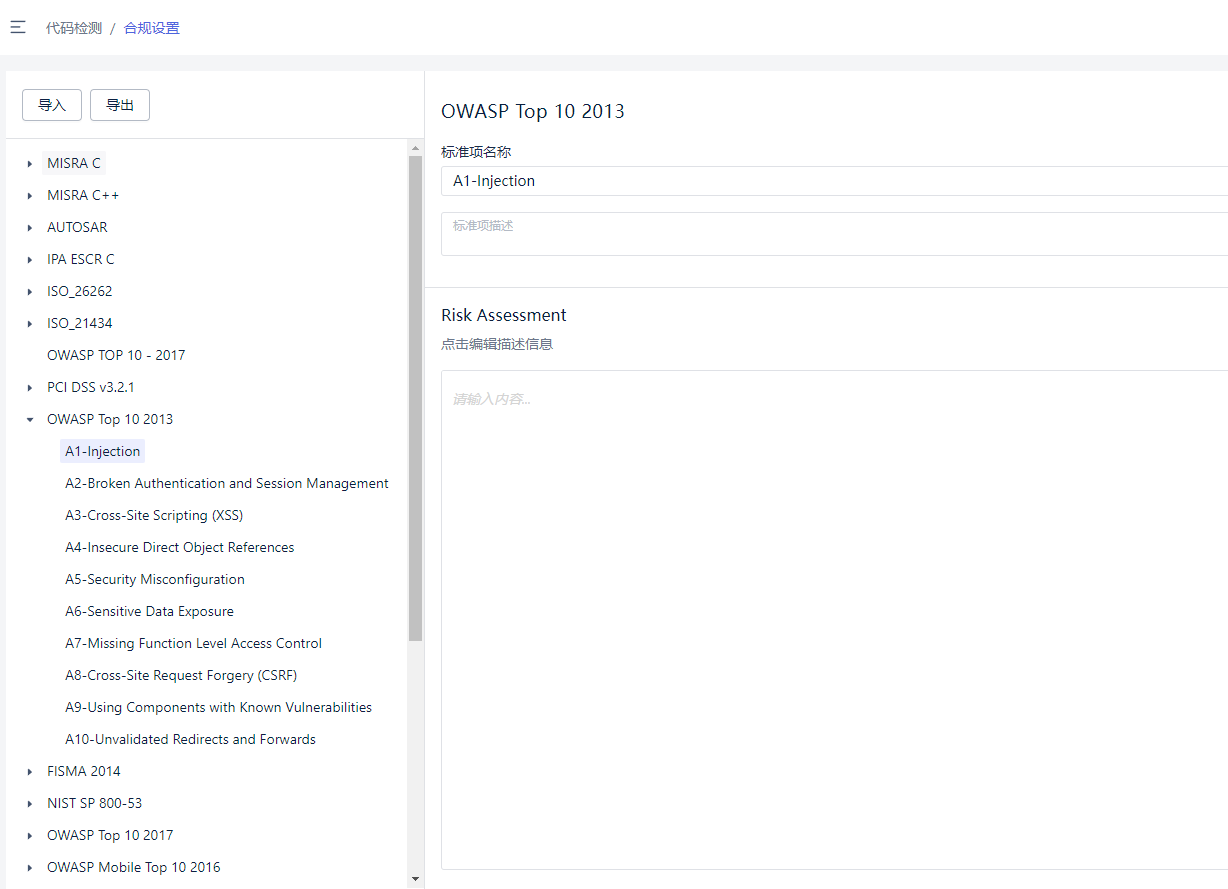The height and width of the screenshot is (889, 1228).
Task: Expand the MISRA C tree node
Action: [30, 164]
